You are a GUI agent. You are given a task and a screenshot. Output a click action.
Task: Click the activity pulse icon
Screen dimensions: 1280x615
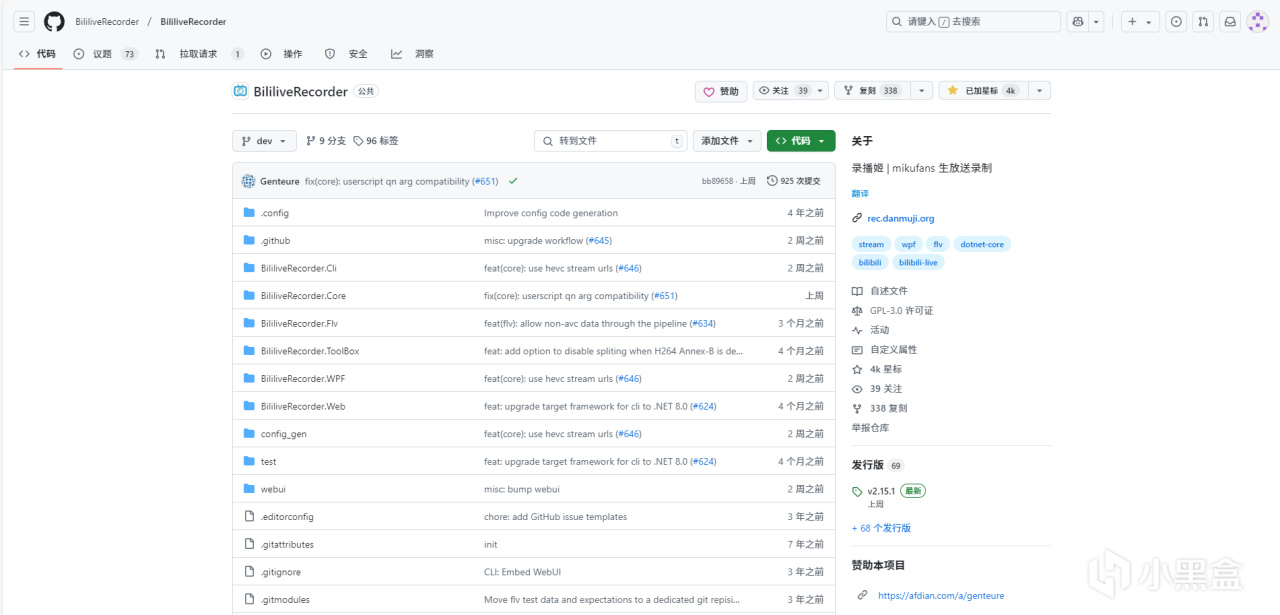click(x=857, y=330)
